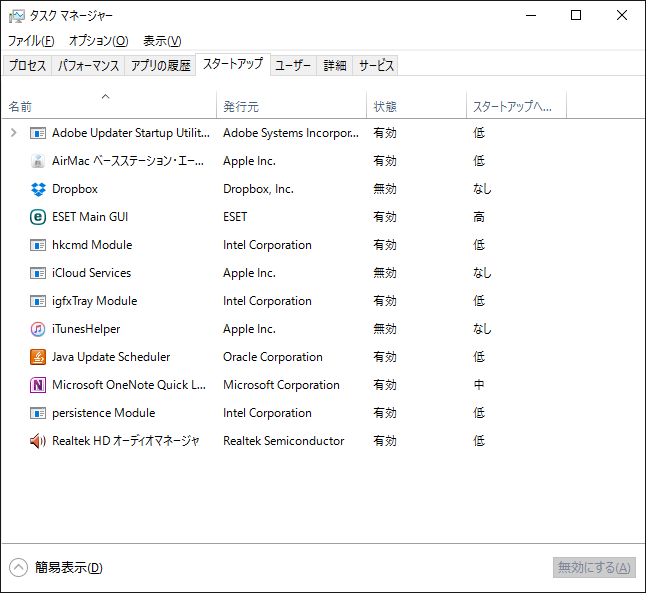Switch to the サービス tab
Image resolution: width=646 pixels, height=593 pixels.
(376, 66)
